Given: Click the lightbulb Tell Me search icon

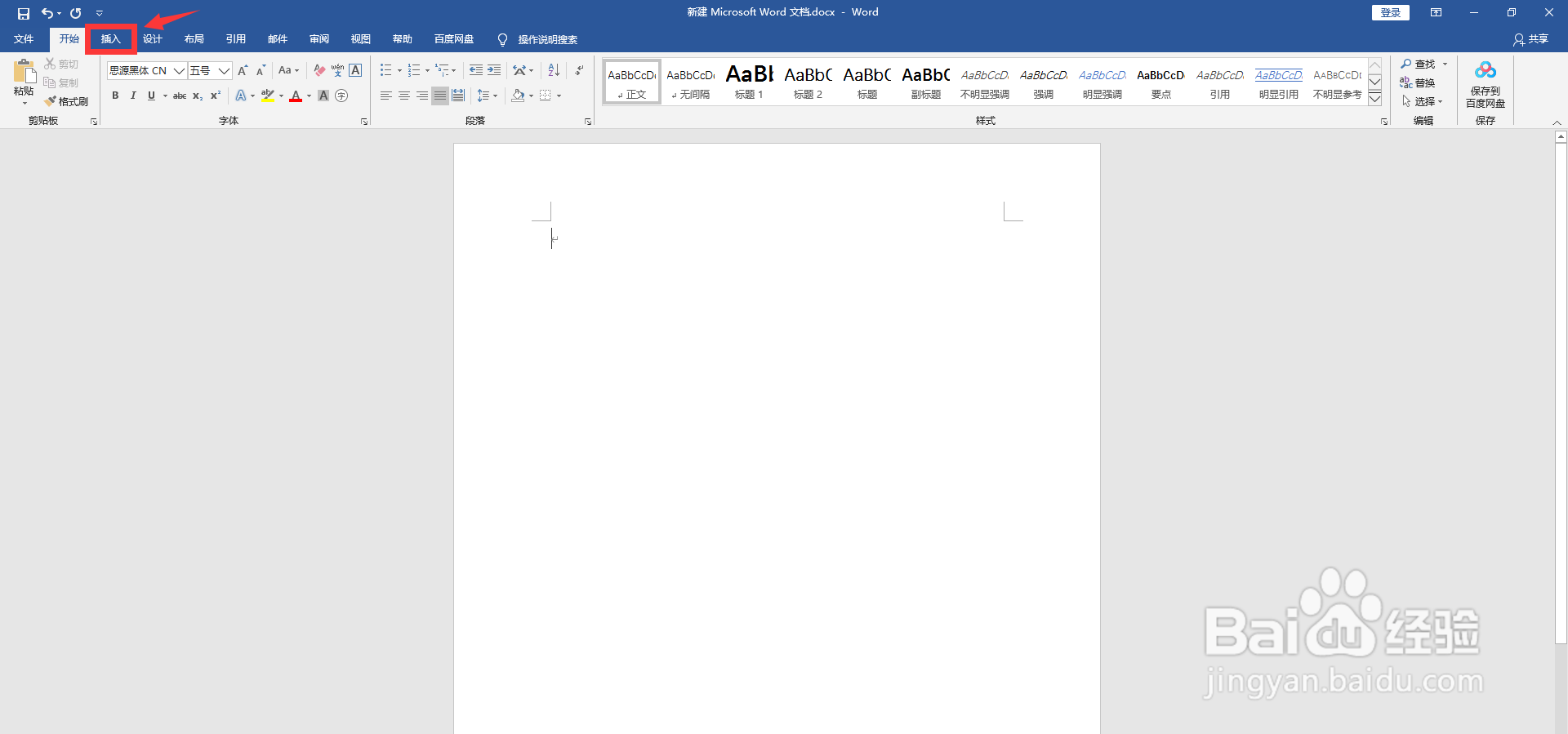Looking at the screenshot, I should [502, 39].
